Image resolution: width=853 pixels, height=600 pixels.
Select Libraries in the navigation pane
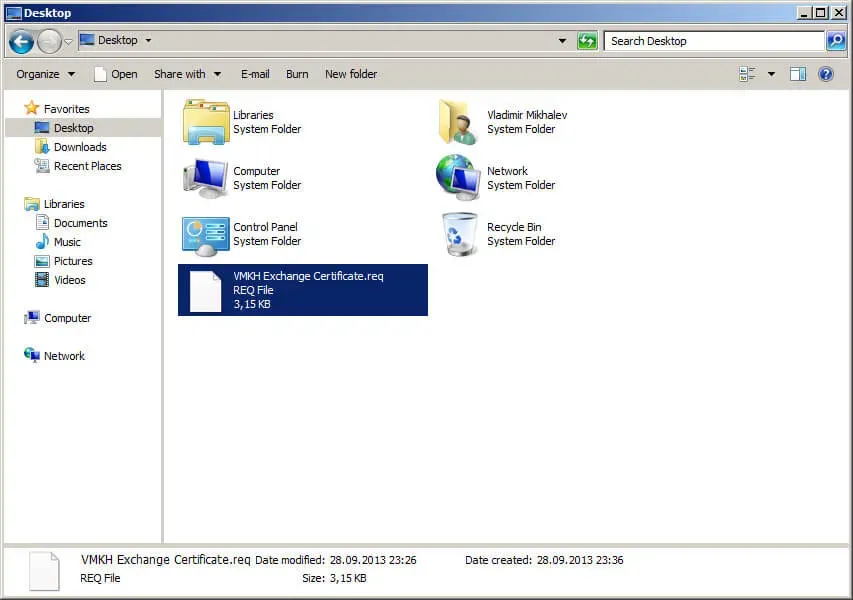(x=64, y=204)
